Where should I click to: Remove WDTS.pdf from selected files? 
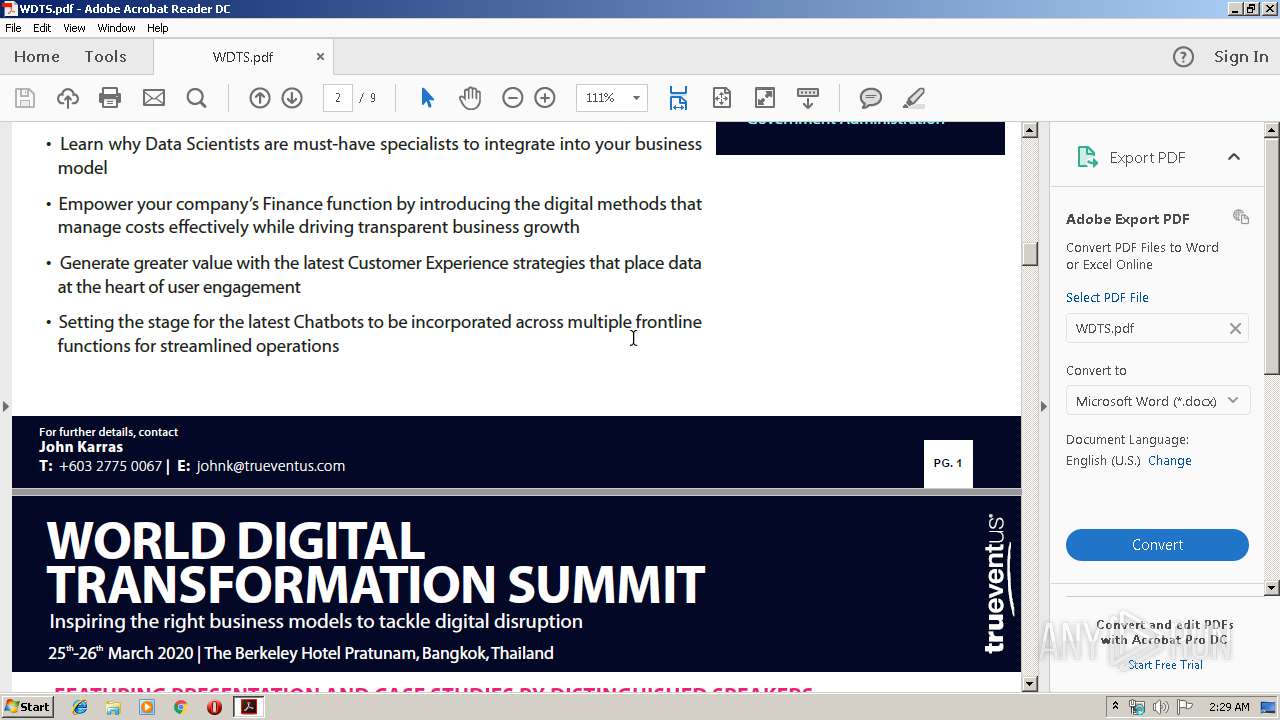pyautogui.click(x=1235, y=328)
